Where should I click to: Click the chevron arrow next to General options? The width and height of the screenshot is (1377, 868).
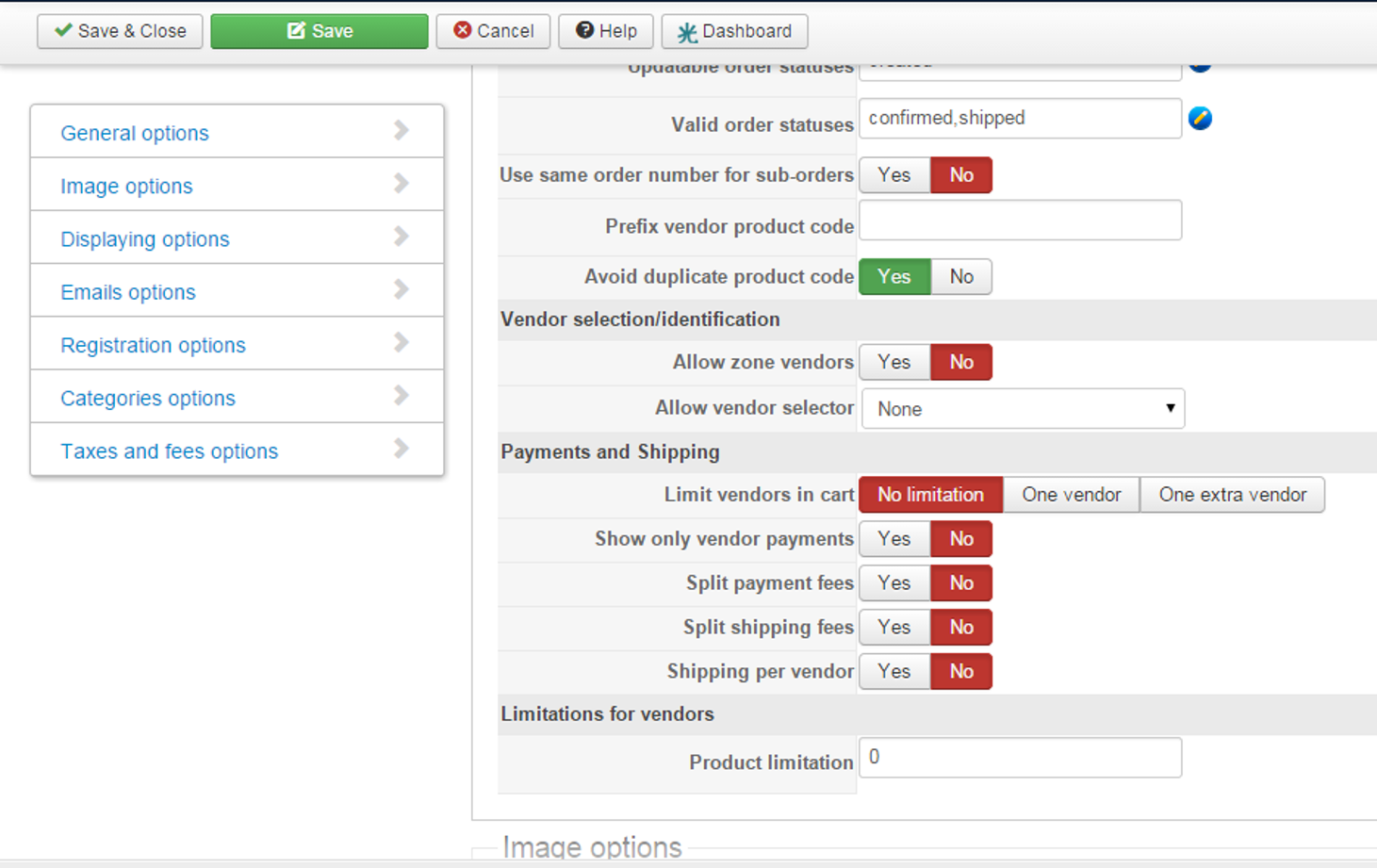pos(402,131)
